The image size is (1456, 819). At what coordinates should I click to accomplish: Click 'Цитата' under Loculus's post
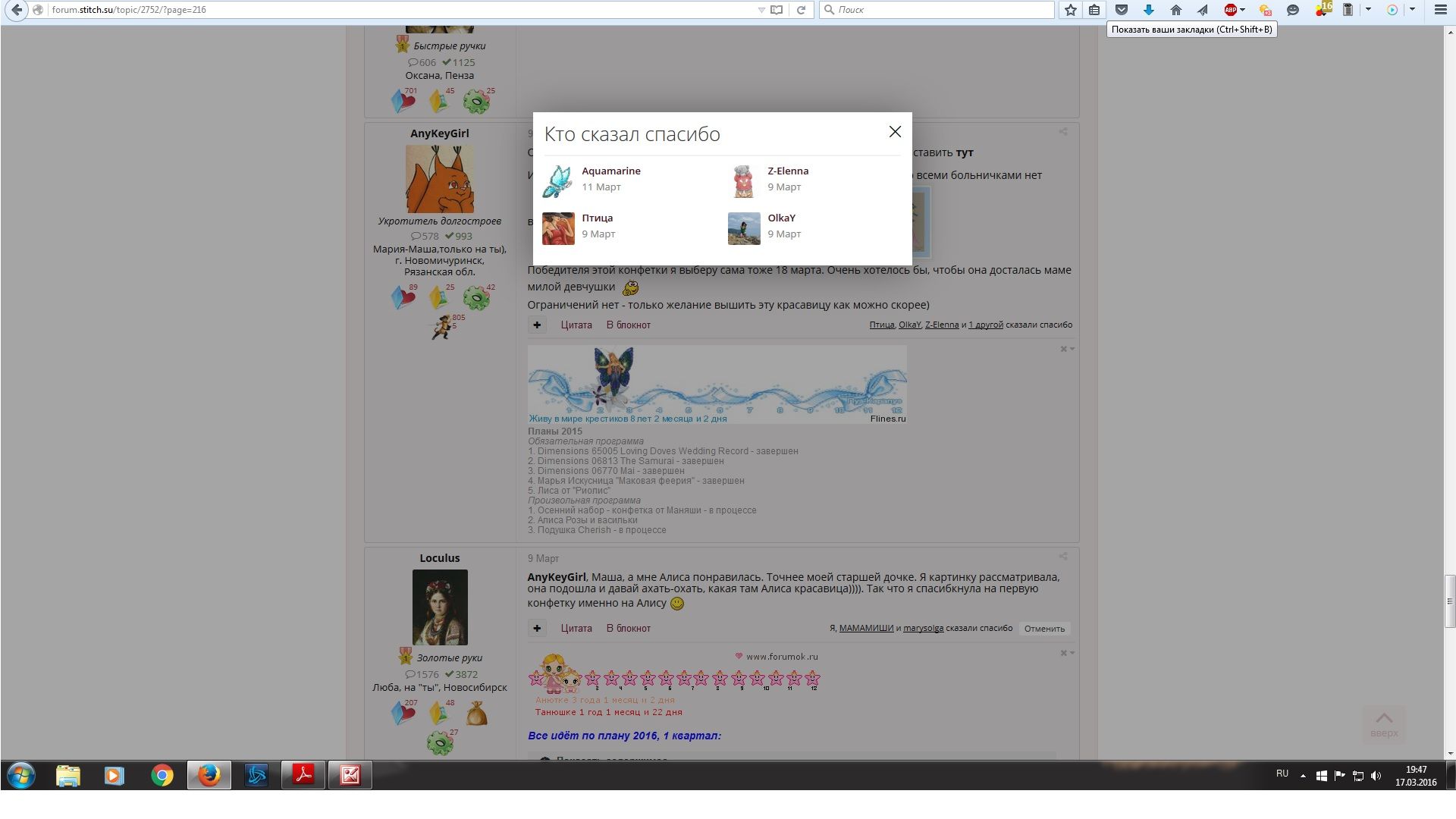click(576, 628)
